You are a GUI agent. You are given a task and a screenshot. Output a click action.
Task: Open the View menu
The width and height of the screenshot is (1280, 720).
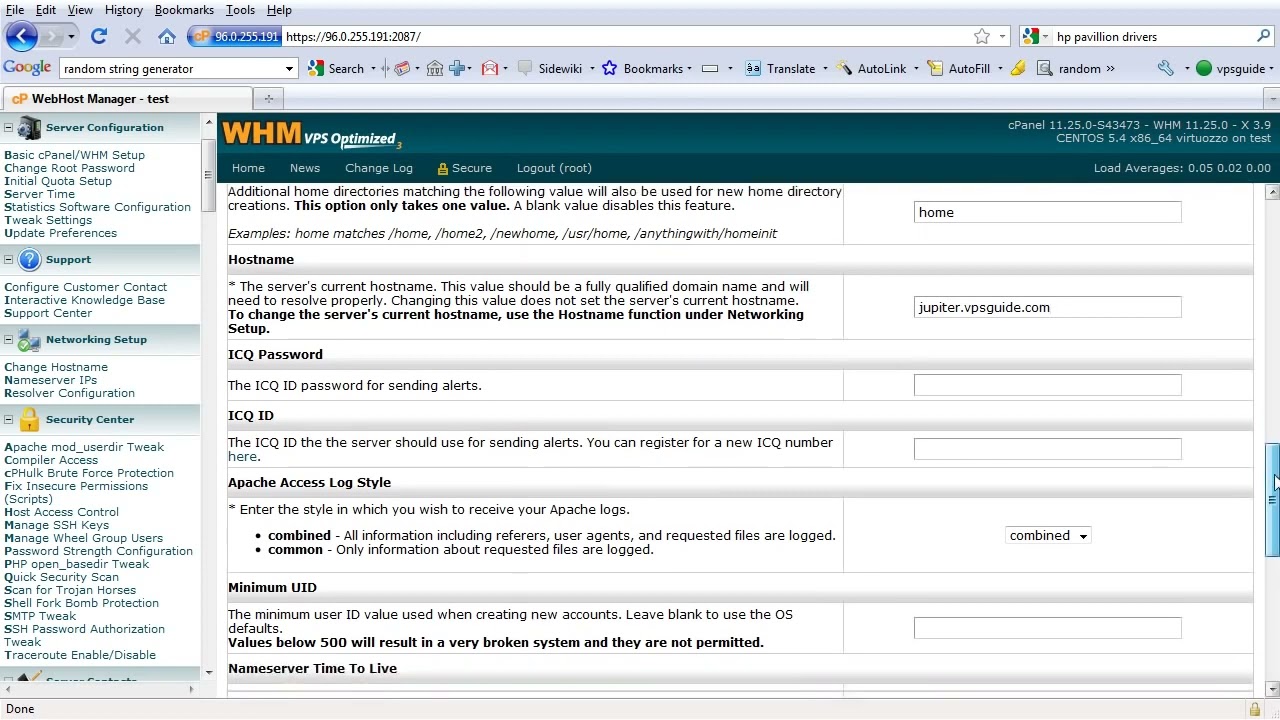[80, 10]
